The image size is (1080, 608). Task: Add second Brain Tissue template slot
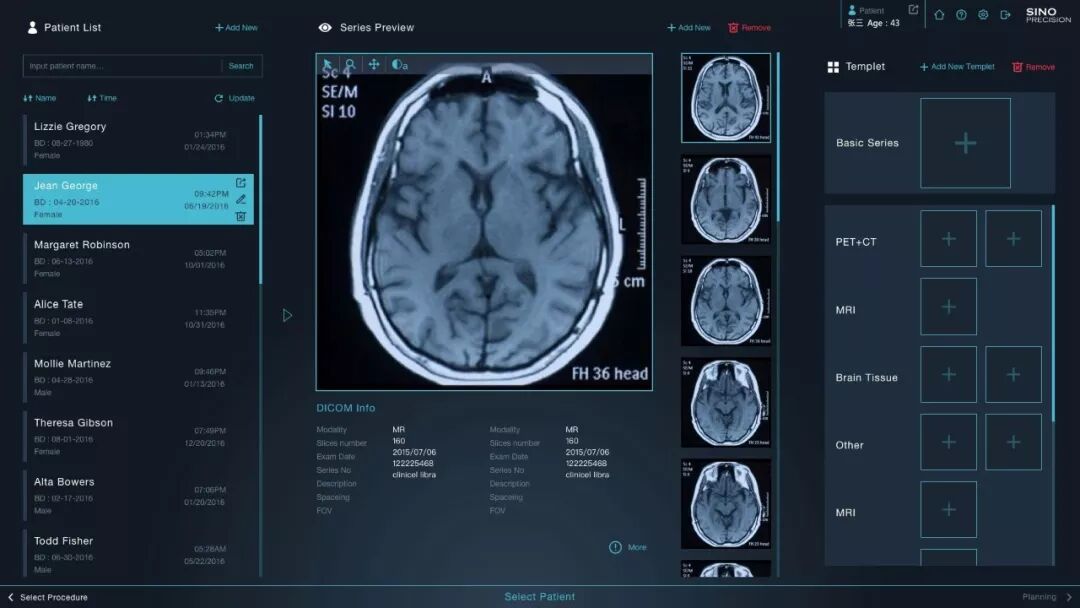[1013, 375]
